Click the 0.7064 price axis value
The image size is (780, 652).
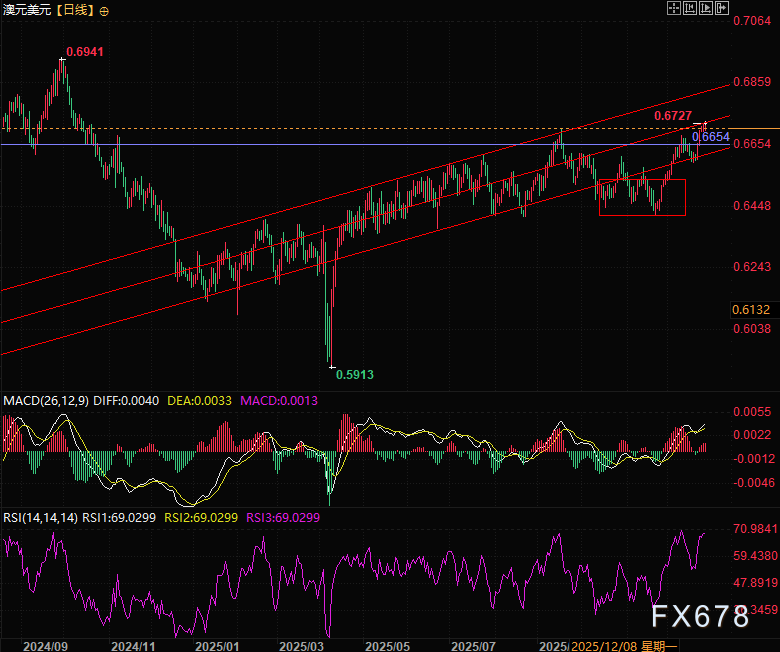click(752, 21)
